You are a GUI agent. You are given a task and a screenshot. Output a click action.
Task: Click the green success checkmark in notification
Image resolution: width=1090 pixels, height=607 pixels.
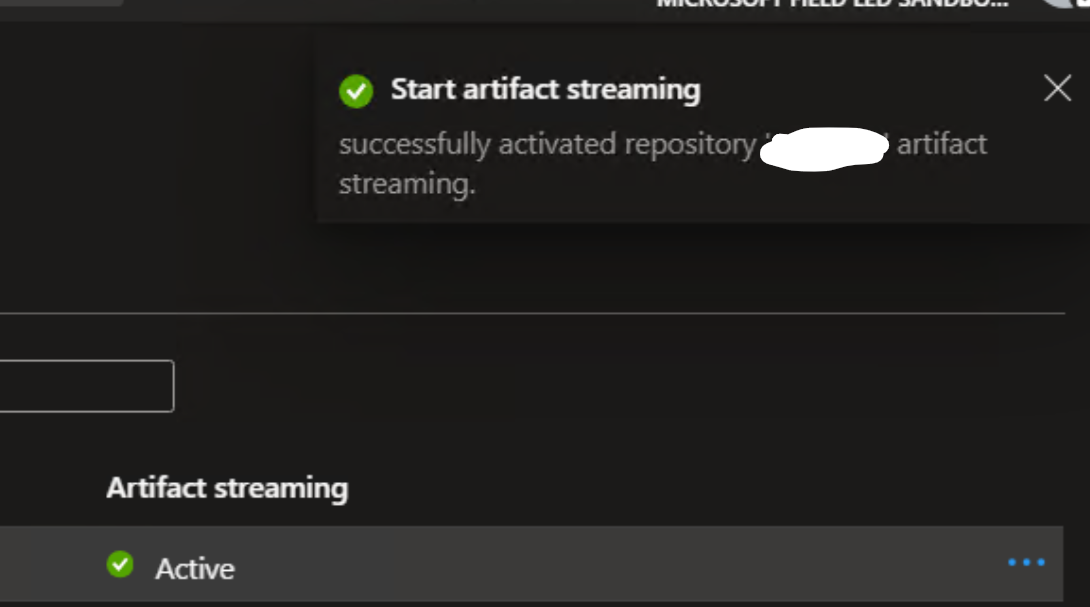click(x=355, y=91)
